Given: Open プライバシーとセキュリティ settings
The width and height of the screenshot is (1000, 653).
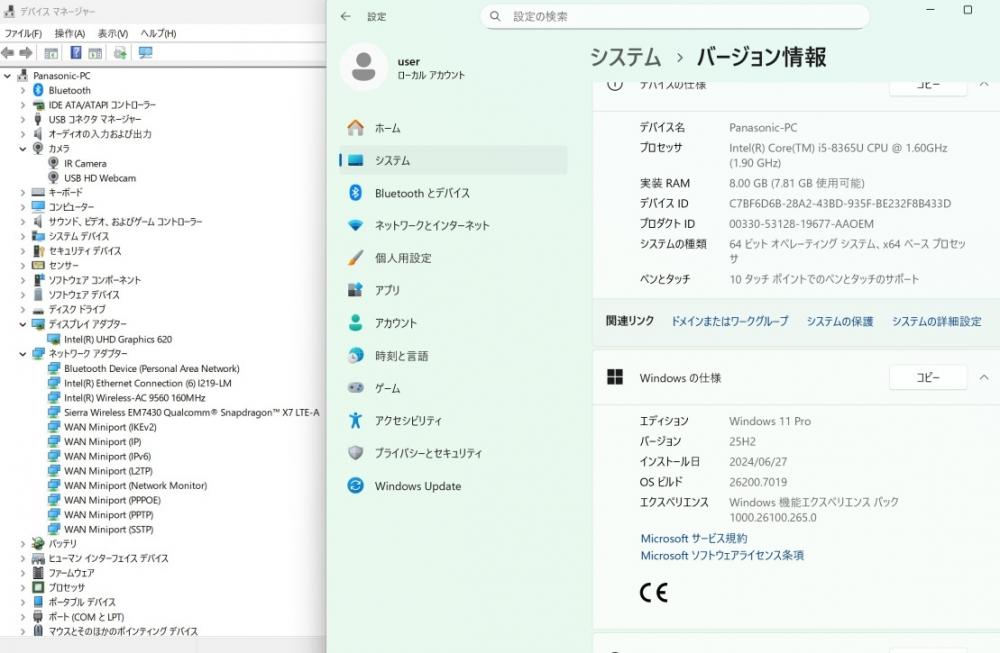Looking at the screenshot, I should [x=453, y=453].
